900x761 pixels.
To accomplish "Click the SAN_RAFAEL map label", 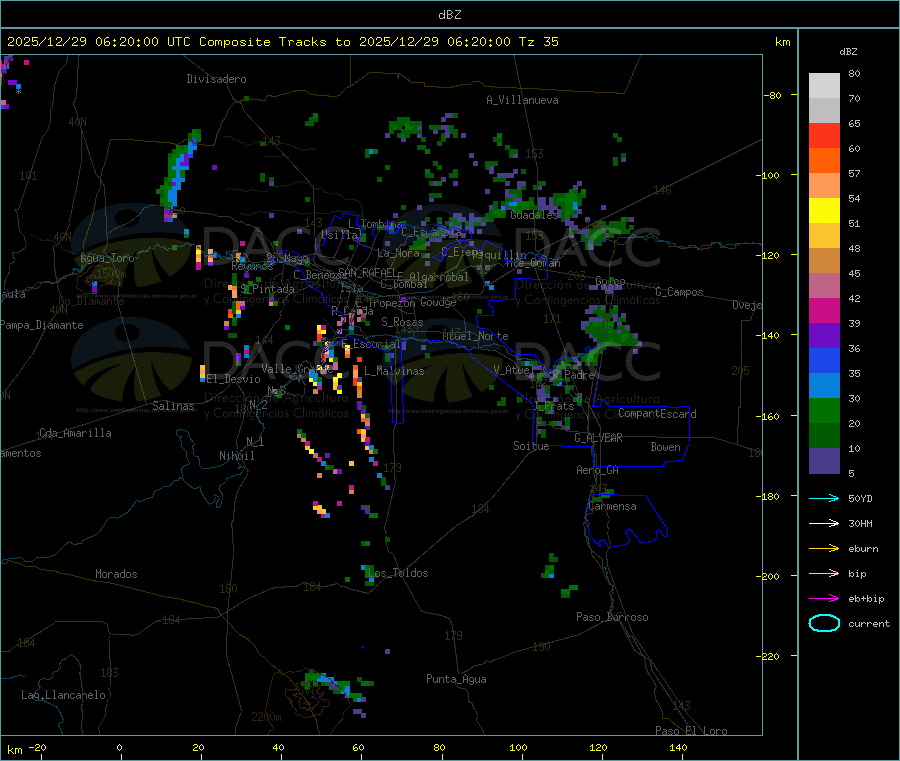I will pyautogui.click(x=367, y=272).
